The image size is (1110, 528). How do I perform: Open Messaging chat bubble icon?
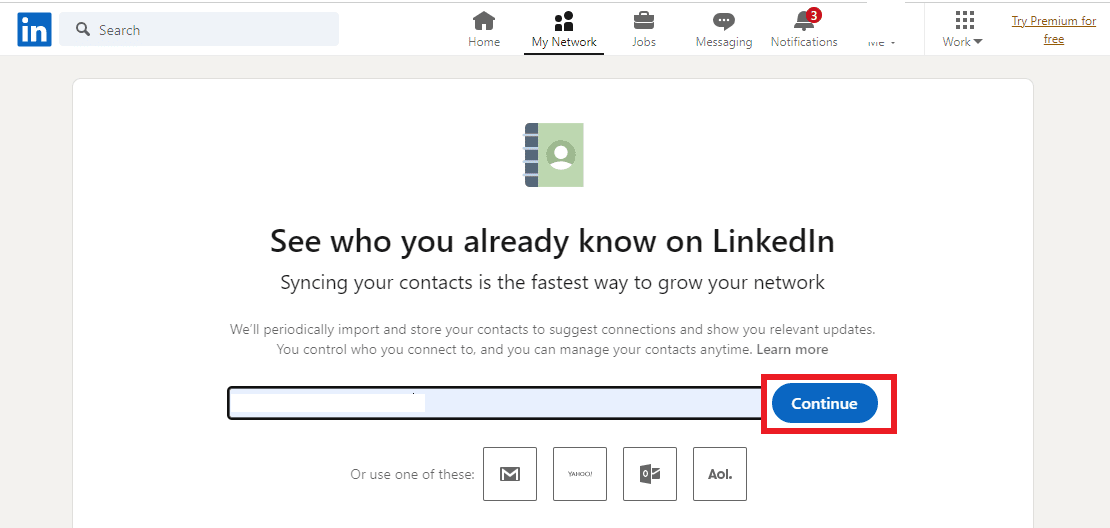pos(723,21)
